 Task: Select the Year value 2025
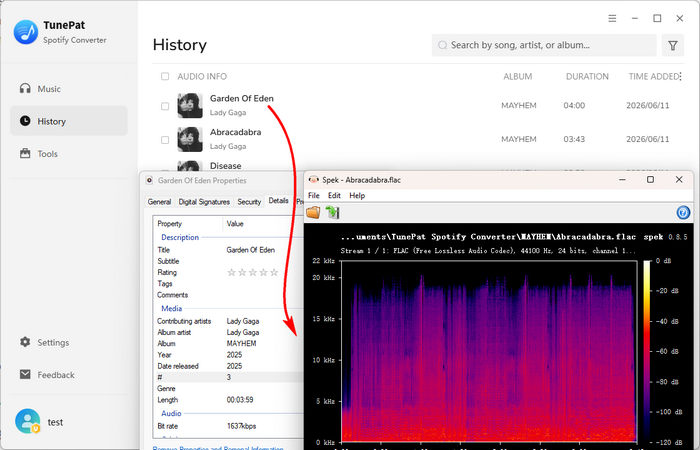(234, 355)
